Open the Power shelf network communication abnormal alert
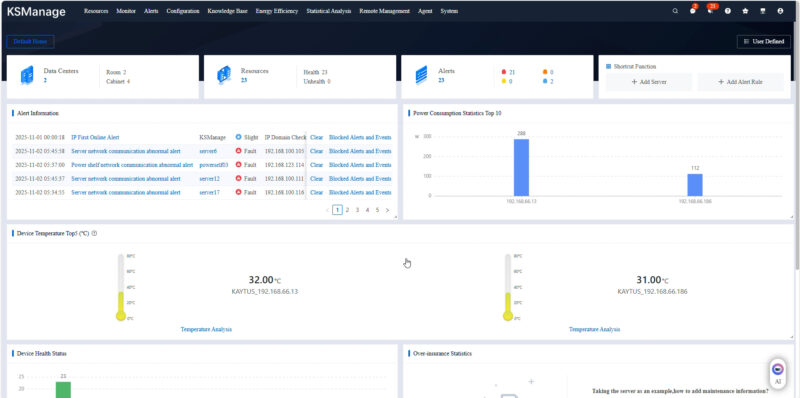This screenshot has height=398, width=800. 132,165
